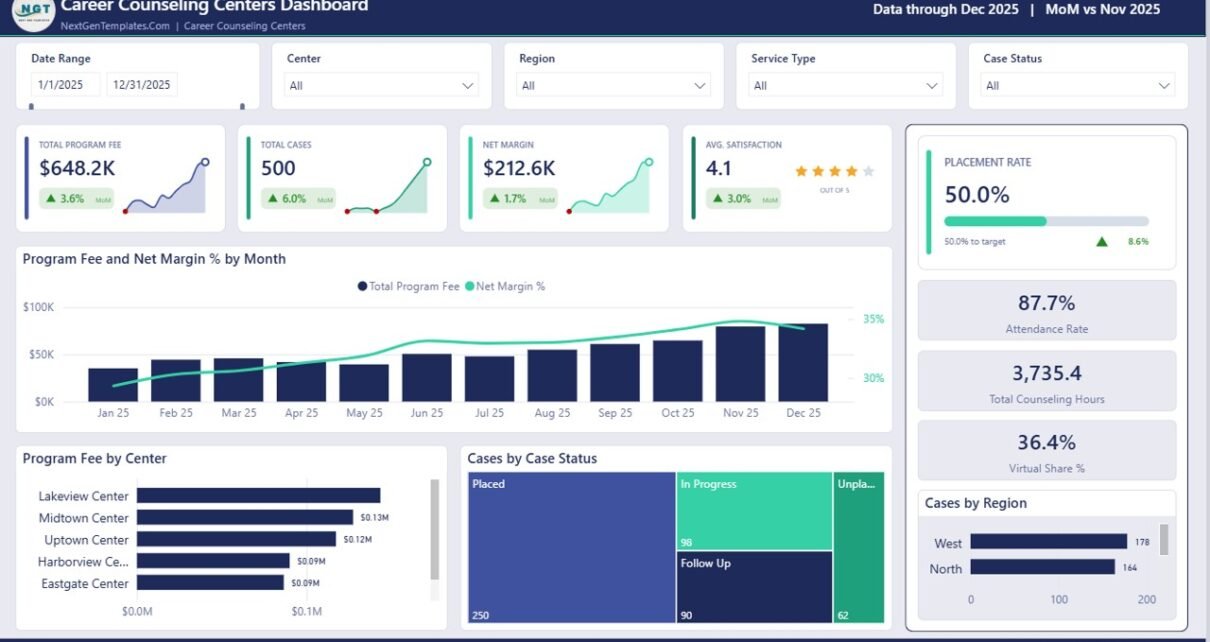The image size is (1210, 642).
Task: Select the Placed treemap tile
Action: click(x=572, y=548)
